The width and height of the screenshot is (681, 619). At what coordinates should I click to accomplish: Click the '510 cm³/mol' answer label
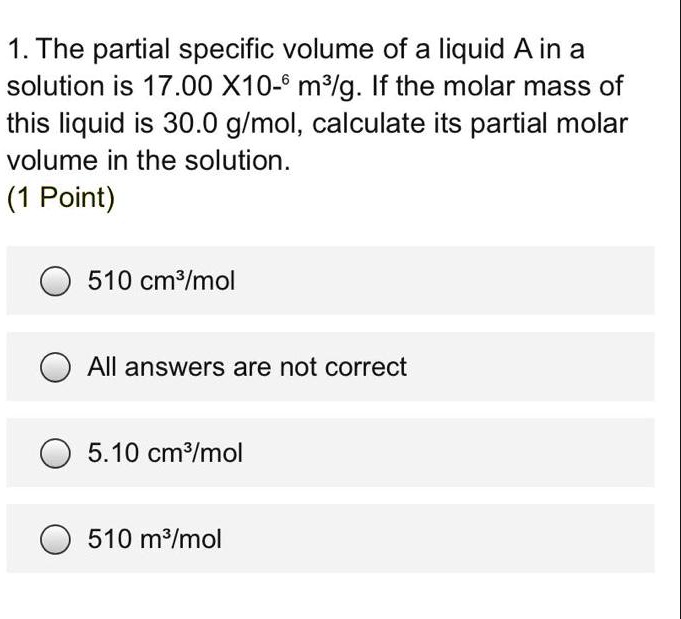(161, 280)
